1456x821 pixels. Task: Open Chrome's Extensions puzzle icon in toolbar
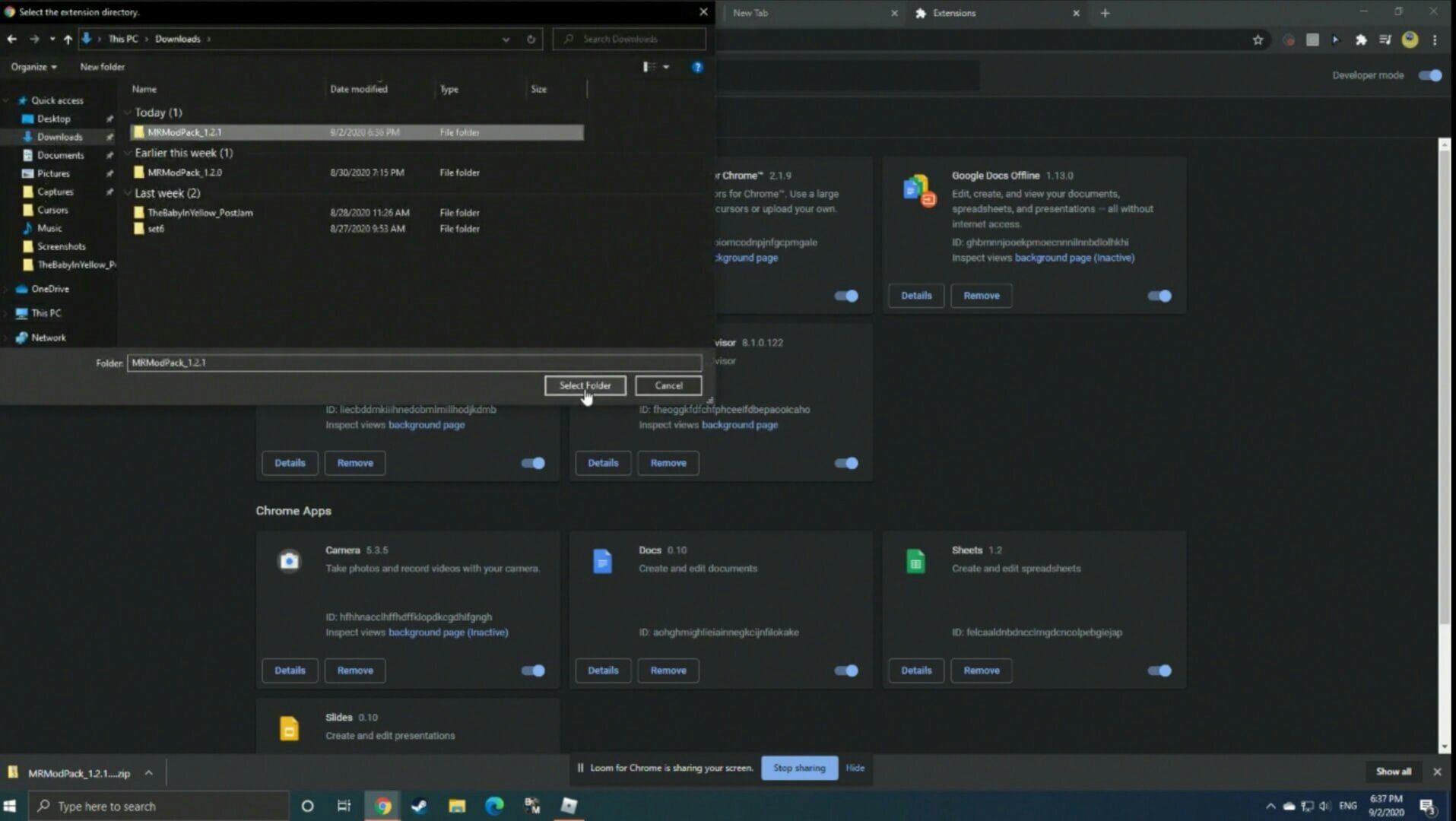tap(1361, 40)
